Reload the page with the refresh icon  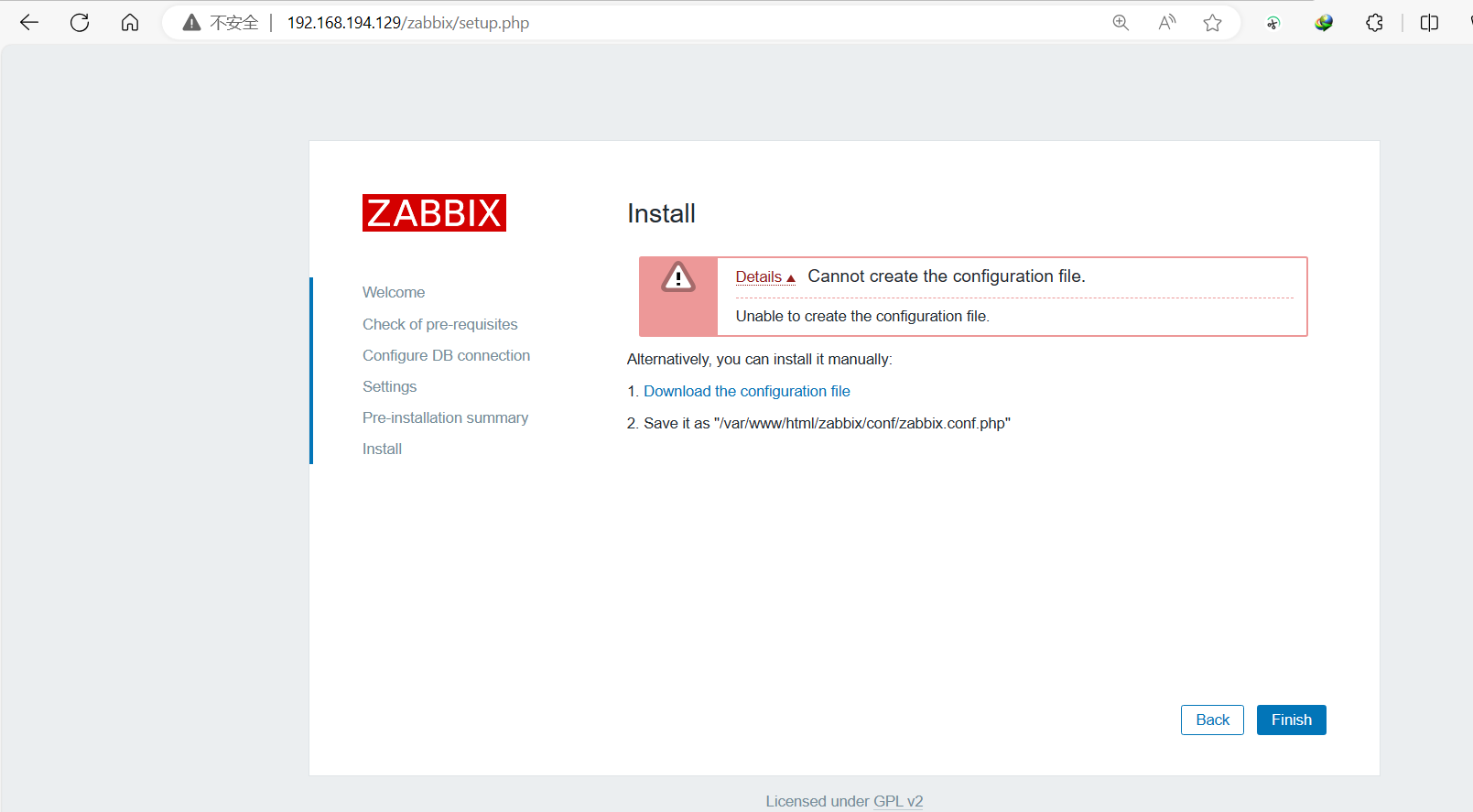point(80,23)
